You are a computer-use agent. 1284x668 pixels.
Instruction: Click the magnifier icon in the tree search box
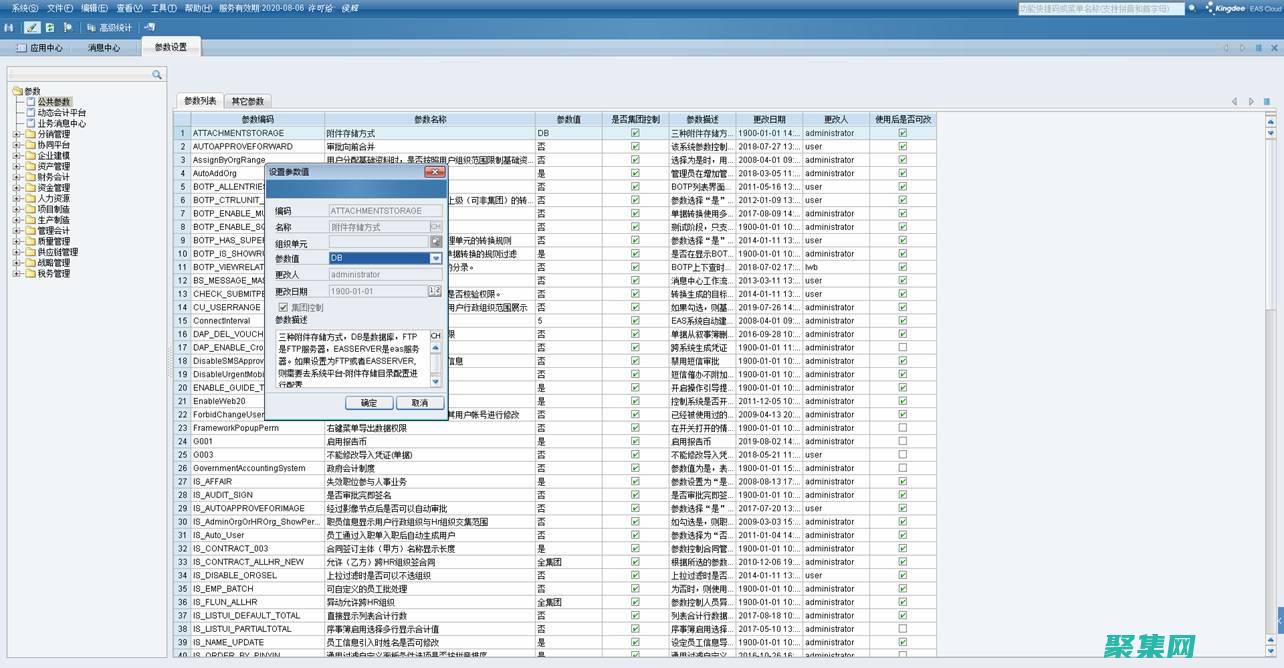(x=157, y=75)
